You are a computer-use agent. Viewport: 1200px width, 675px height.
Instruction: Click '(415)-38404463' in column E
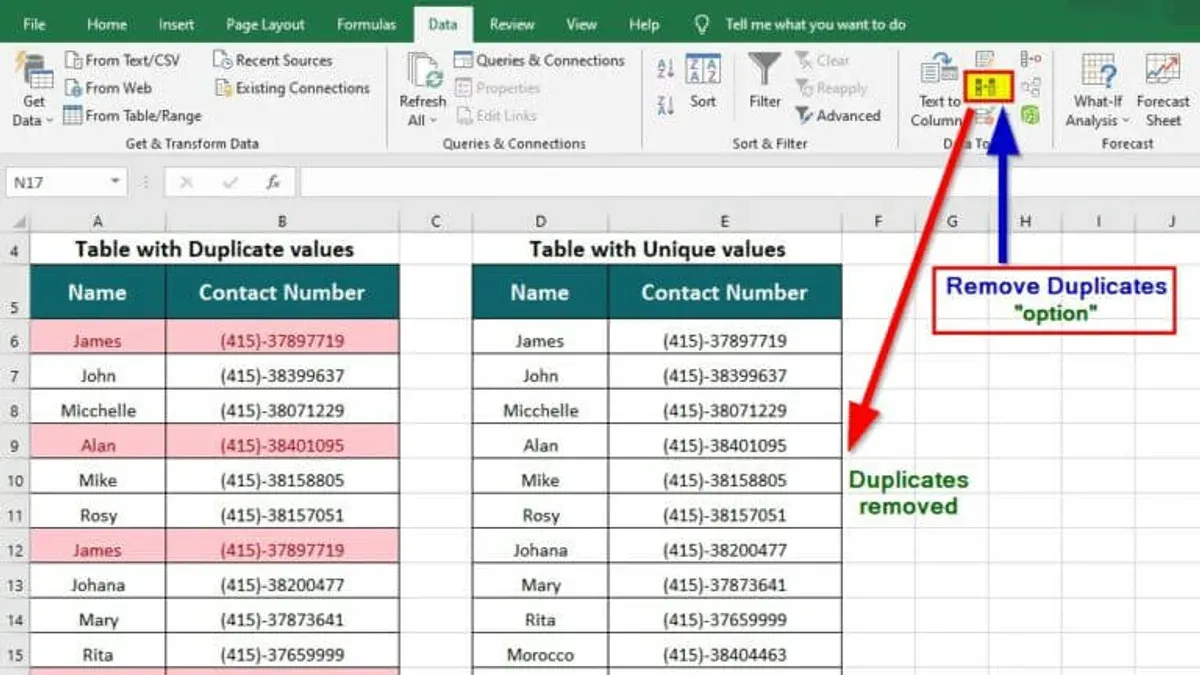pos(724,655)
